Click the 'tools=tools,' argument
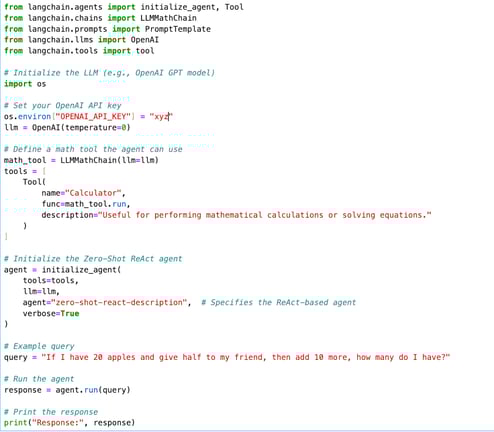 (x=51, y=281)
